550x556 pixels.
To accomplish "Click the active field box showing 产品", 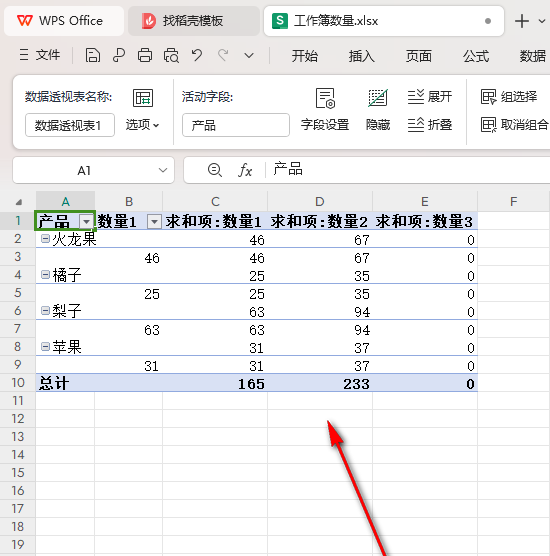I will (x=236, y=125).
